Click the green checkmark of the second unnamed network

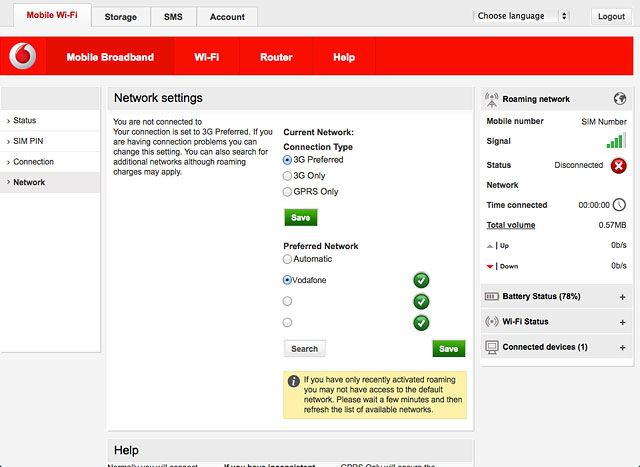click(x=421, y=302)
